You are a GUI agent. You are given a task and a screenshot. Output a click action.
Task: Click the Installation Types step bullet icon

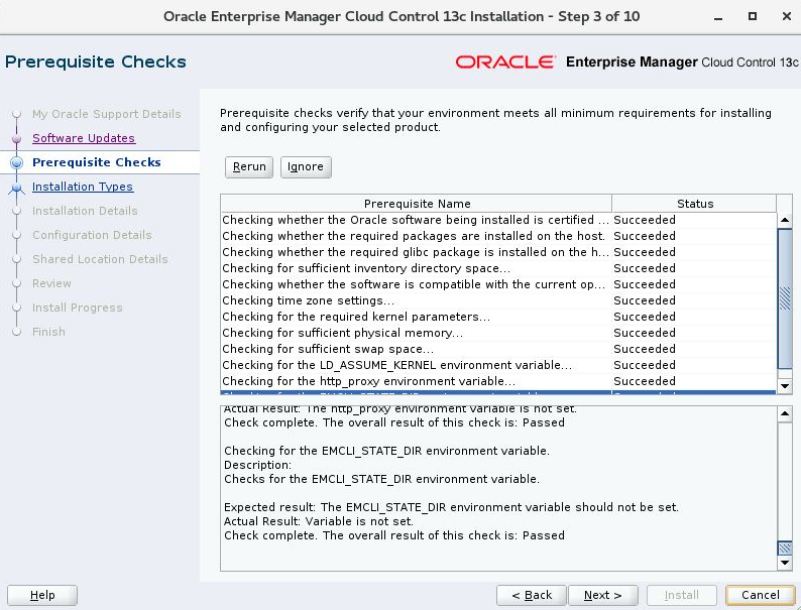(x=16, y=187)
